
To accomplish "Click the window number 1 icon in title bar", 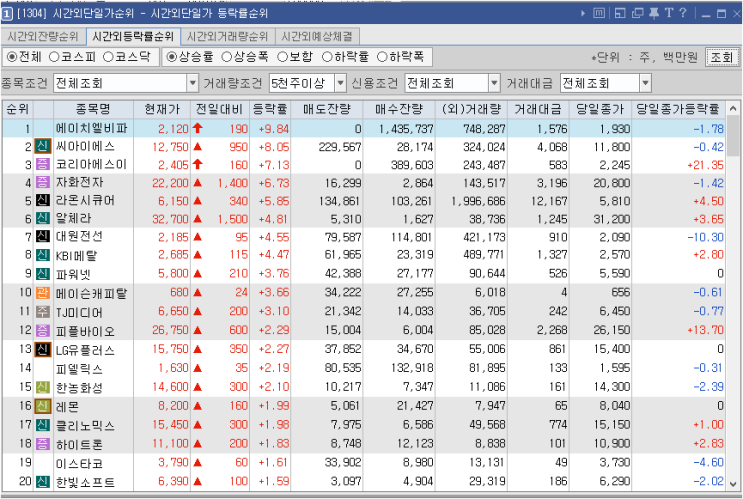I will [7, 13].
